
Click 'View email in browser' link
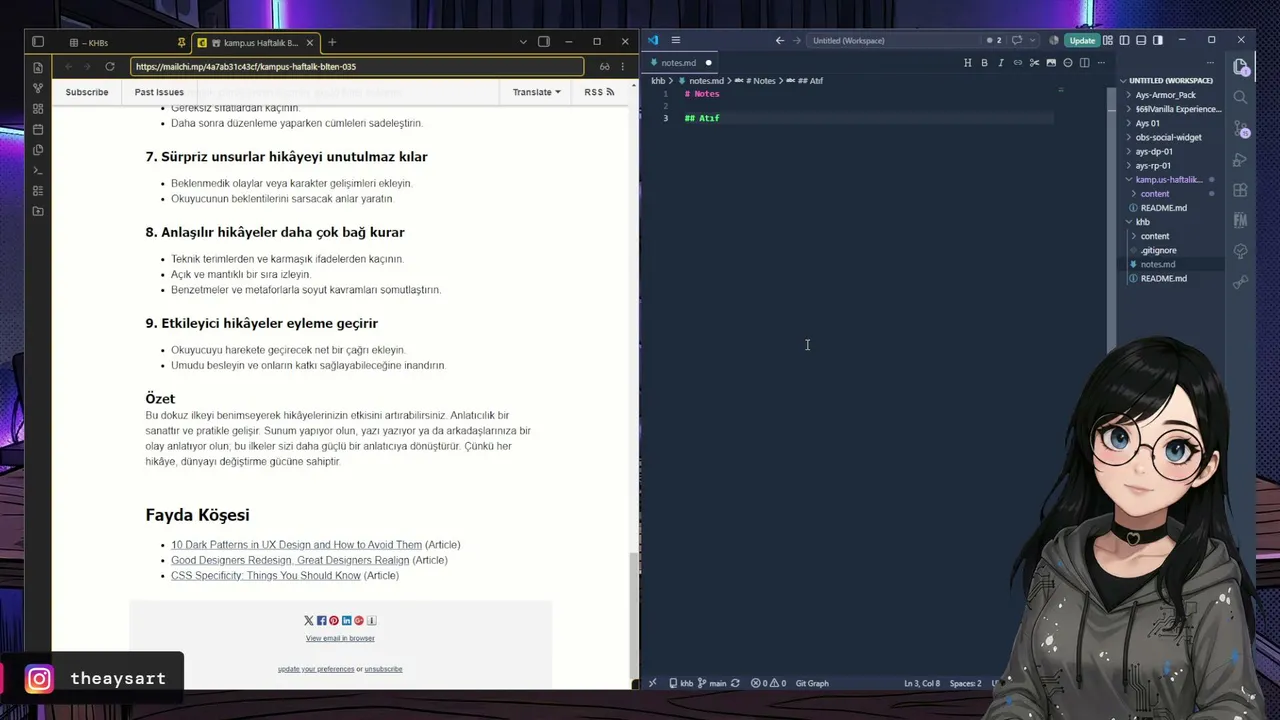click(340, 638)
